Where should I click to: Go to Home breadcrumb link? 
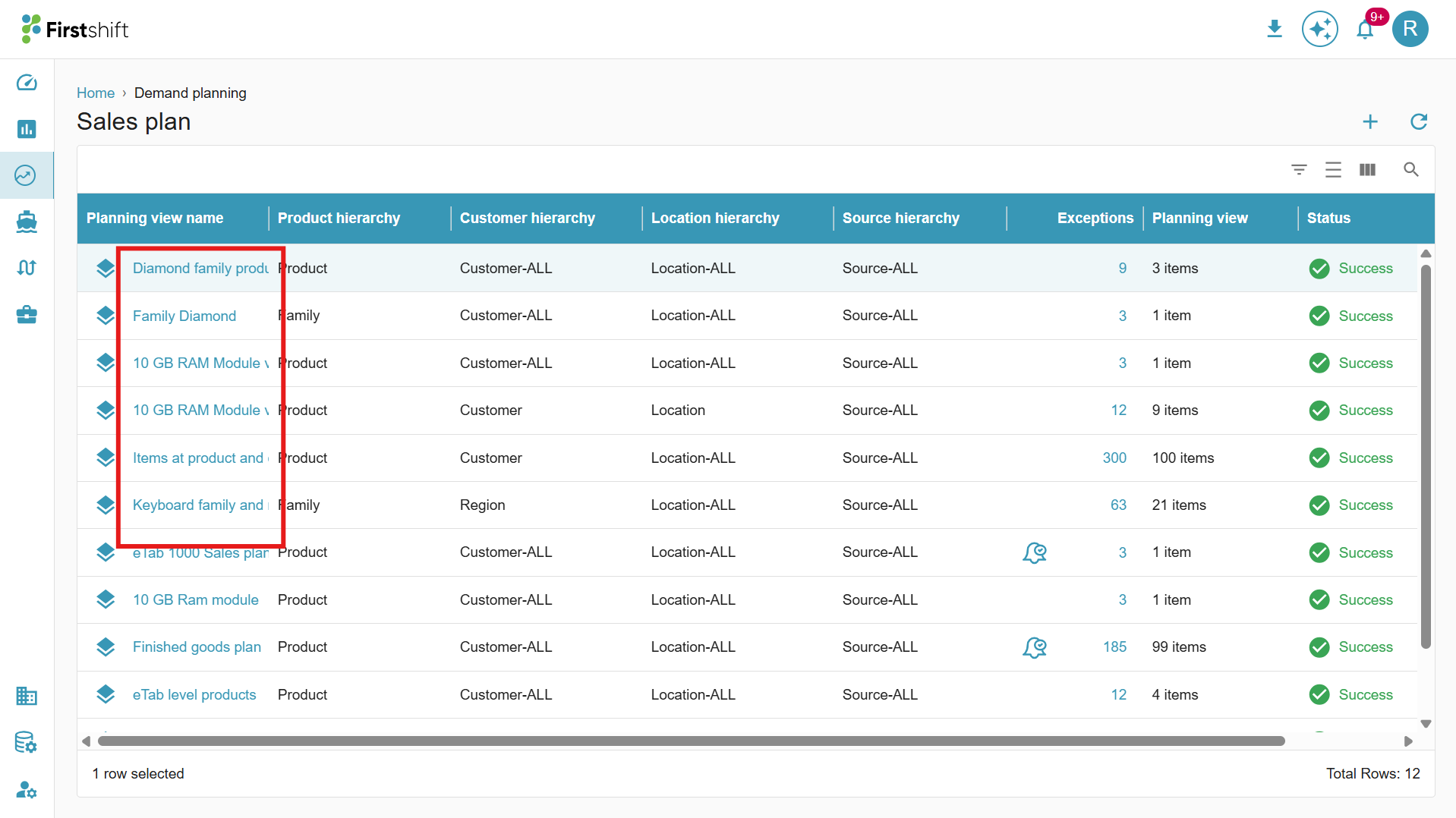[x=96, y=93]
